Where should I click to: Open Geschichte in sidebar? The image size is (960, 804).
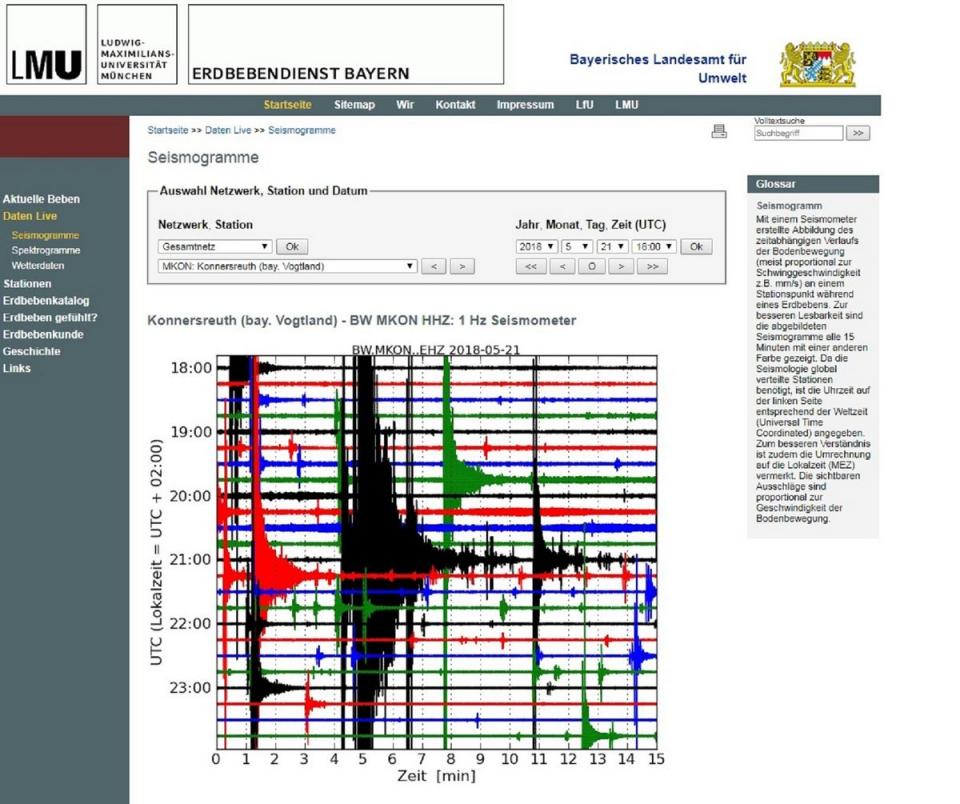click(32, 351)
